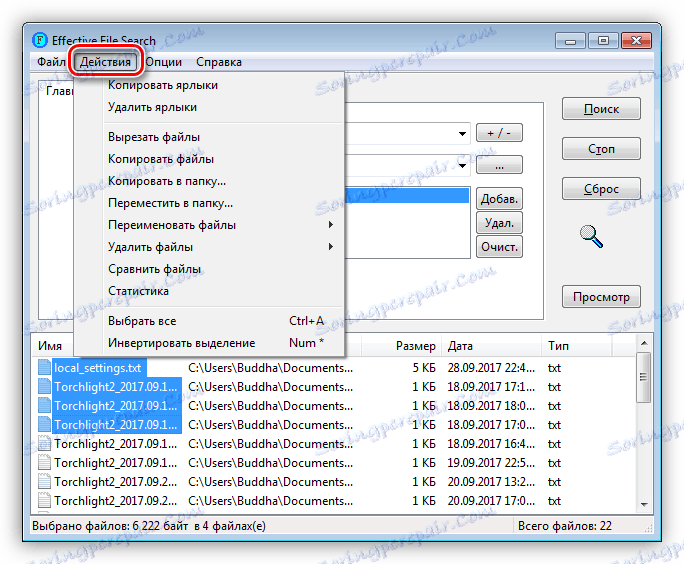Select the local_settings.txt file name
684x564 pixels.
(98, 368)
